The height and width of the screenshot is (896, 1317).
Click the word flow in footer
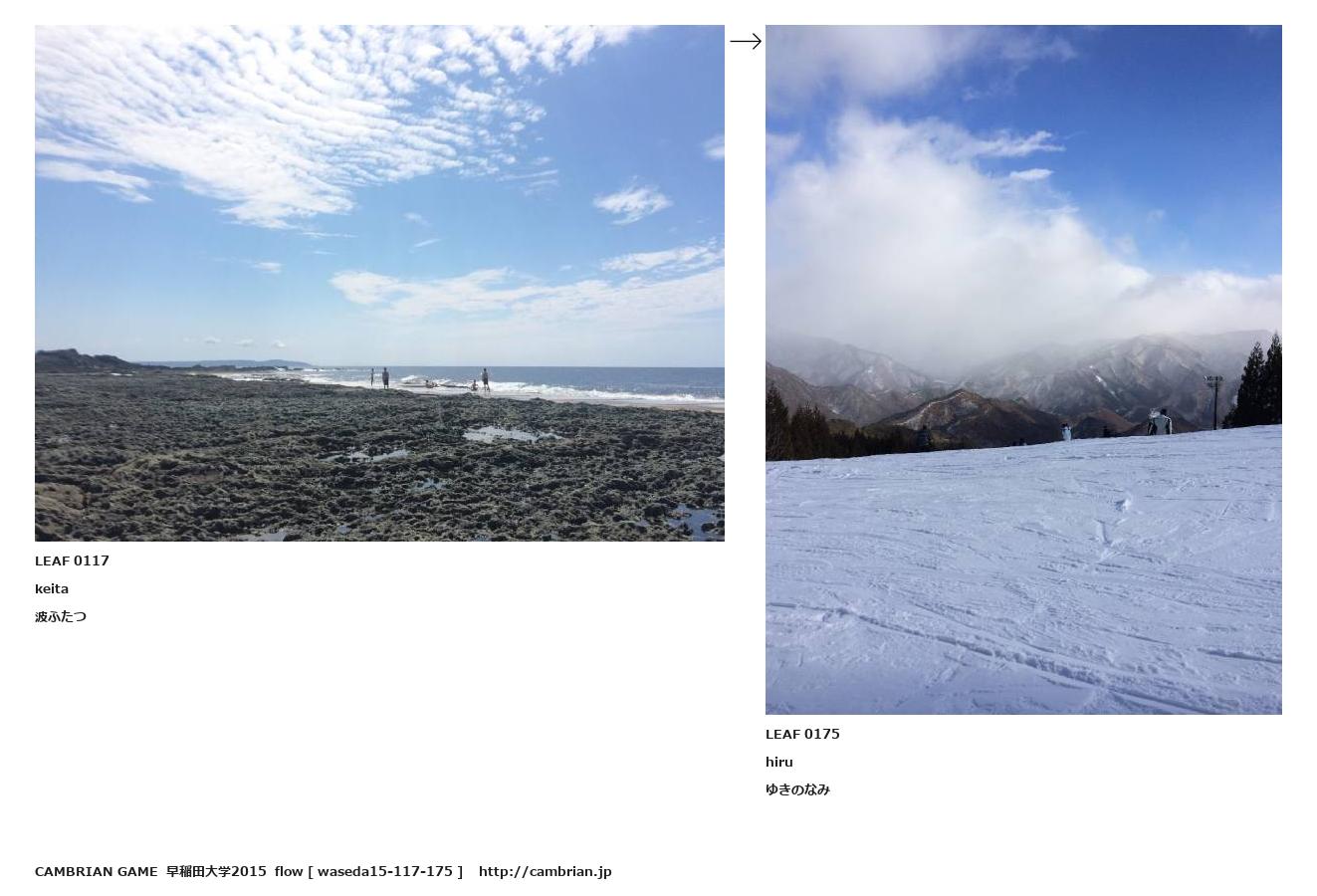(x=289, y=871)
